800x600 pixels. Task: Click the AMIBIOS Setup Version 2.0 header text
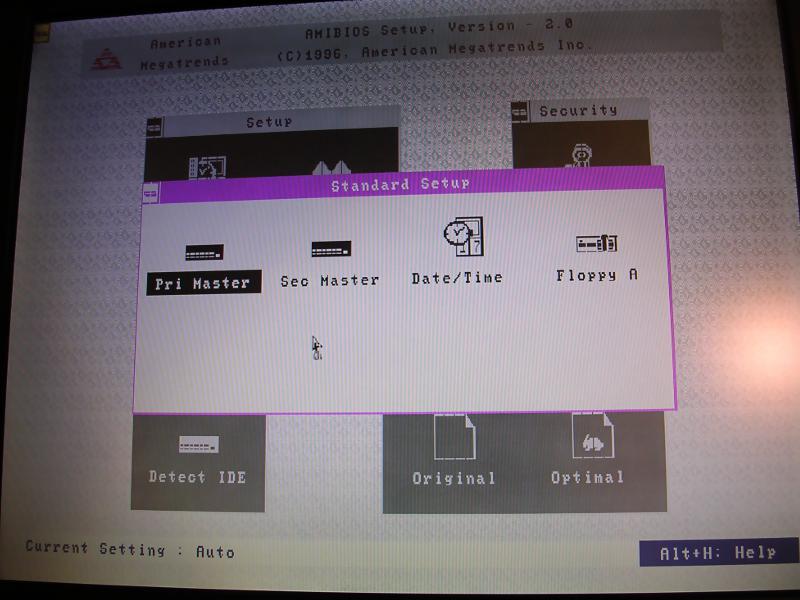coord(439,29)
